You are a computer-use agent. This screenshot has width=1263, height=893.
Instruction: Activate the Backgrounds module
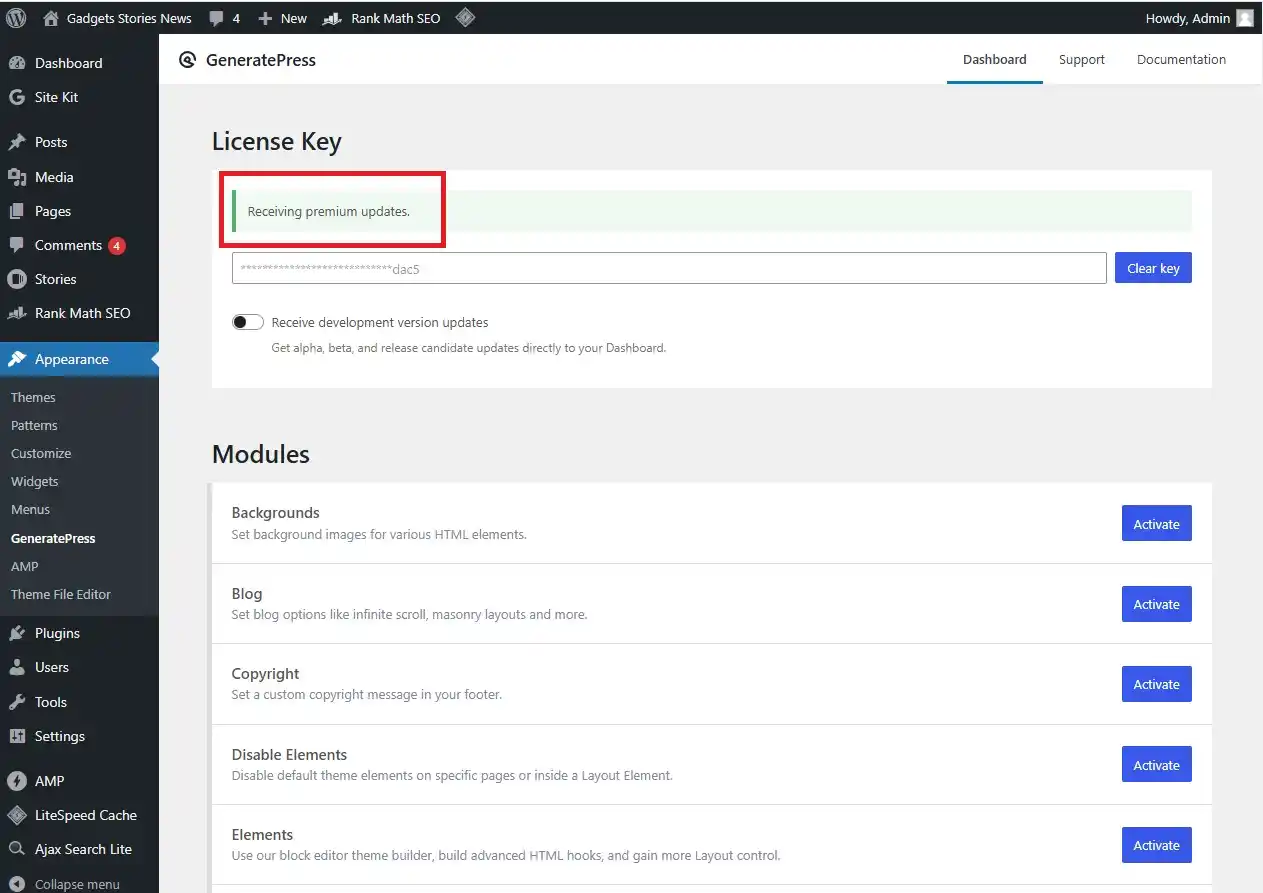click(1156, 524)
